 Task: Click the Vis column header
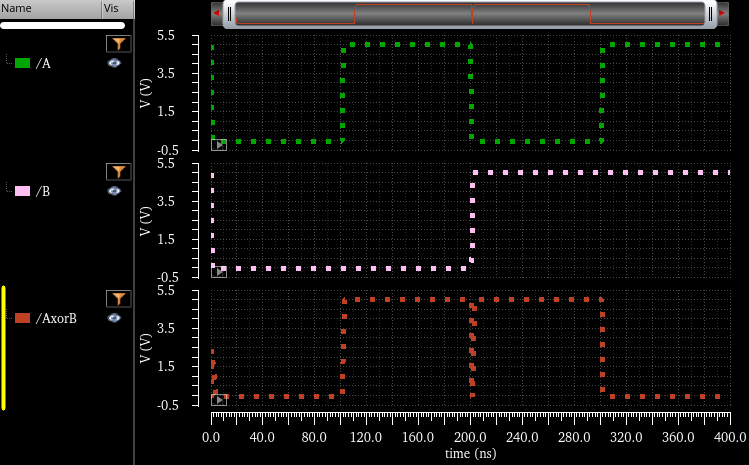(x=115, y=8)
